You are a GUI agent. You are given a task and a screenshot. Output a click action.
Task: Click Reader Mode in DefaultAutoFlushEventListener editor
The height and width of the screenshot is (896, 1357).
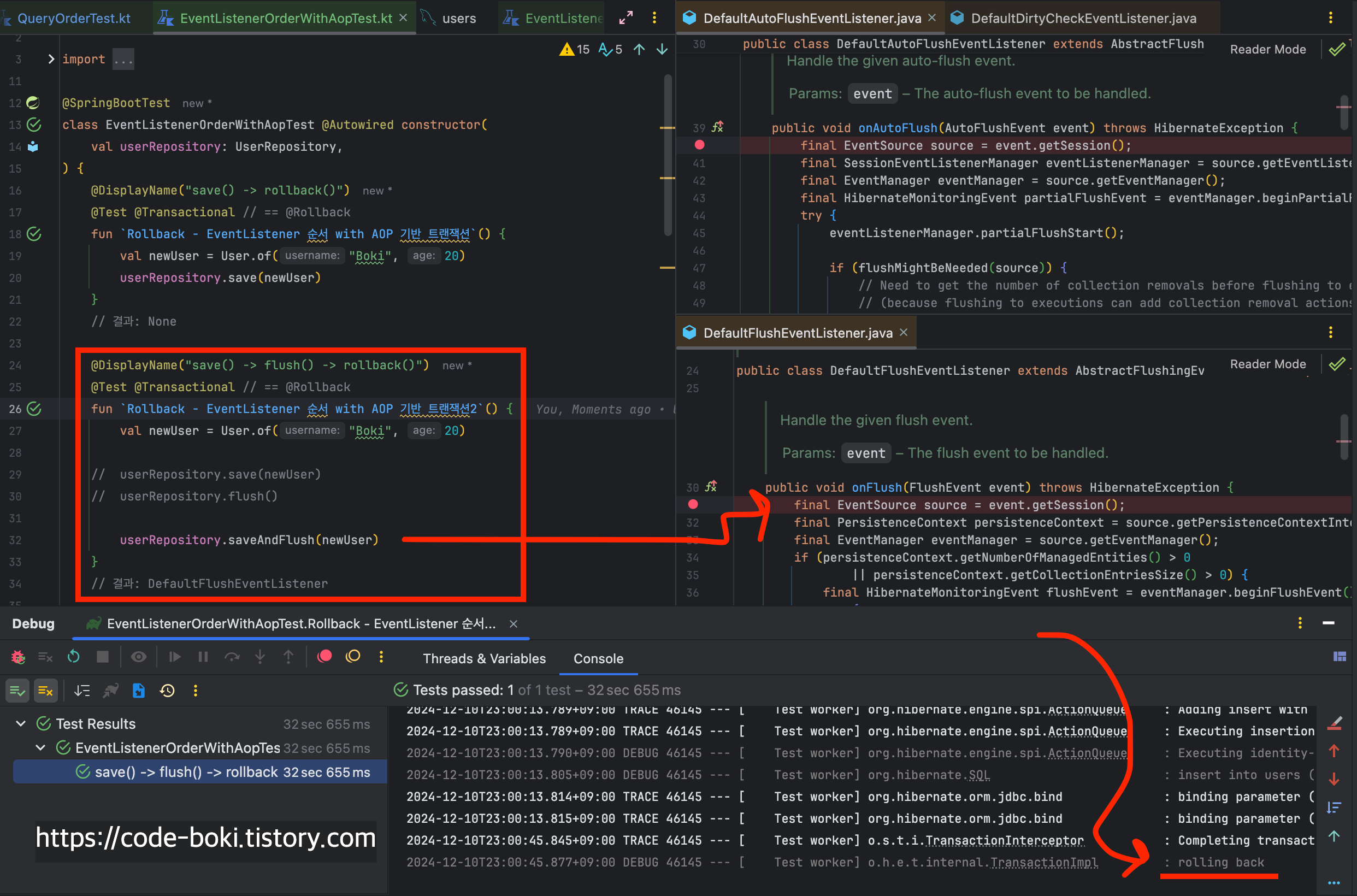click(x=1267, y=49)
